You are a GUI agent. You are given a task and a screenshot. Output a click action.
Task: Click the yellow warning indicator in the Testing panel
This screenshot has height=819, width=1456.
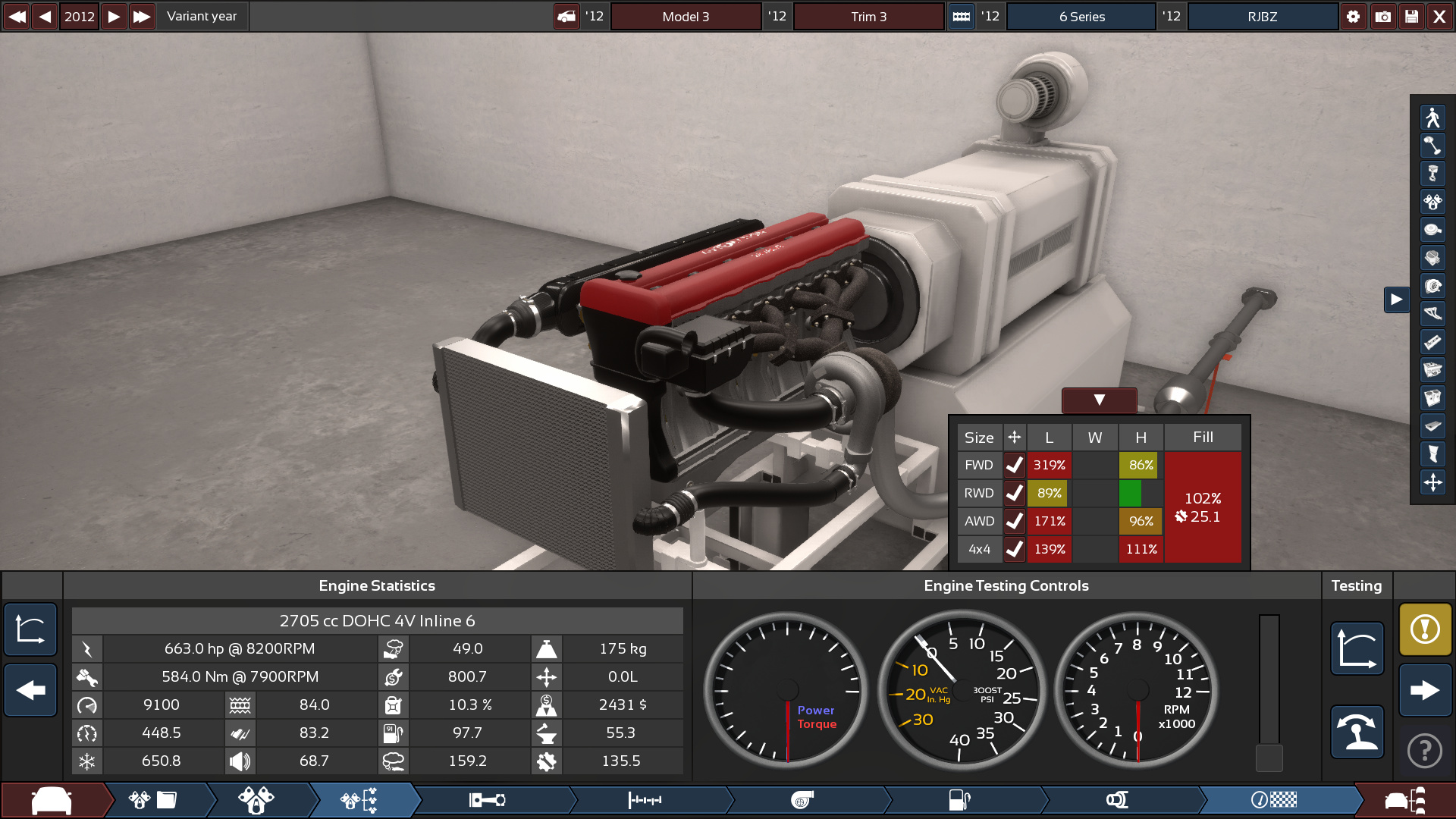pyautogui.click(x=1425, y=629)
